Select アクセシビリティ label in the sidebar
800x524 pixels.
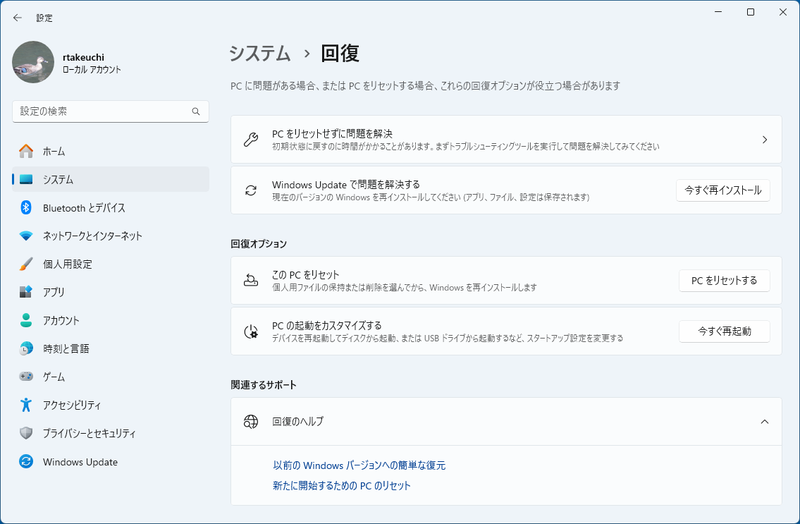pos(72,405)
